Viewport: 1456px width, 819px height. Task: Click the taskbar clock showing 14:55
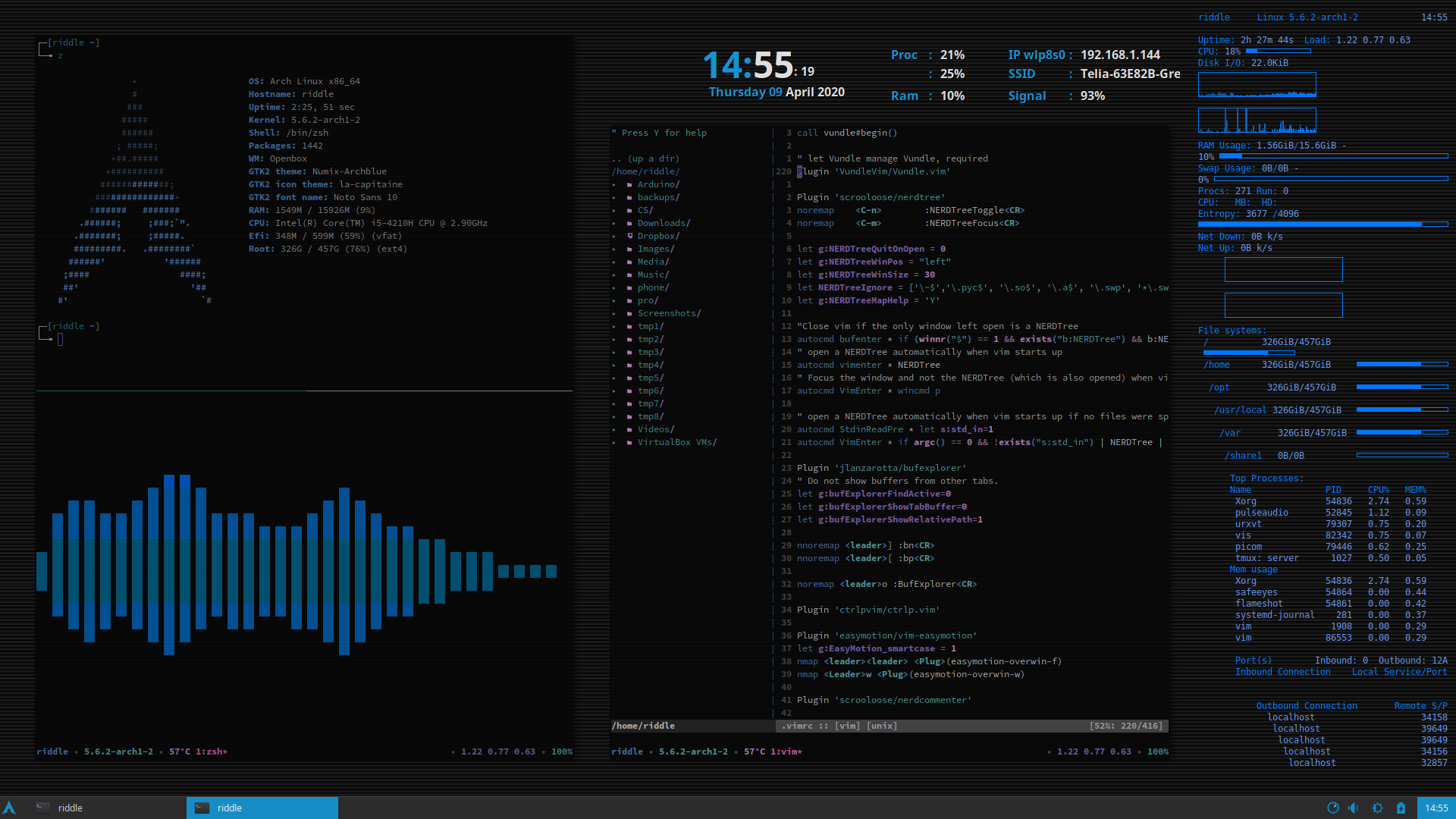pos(1436,808)
